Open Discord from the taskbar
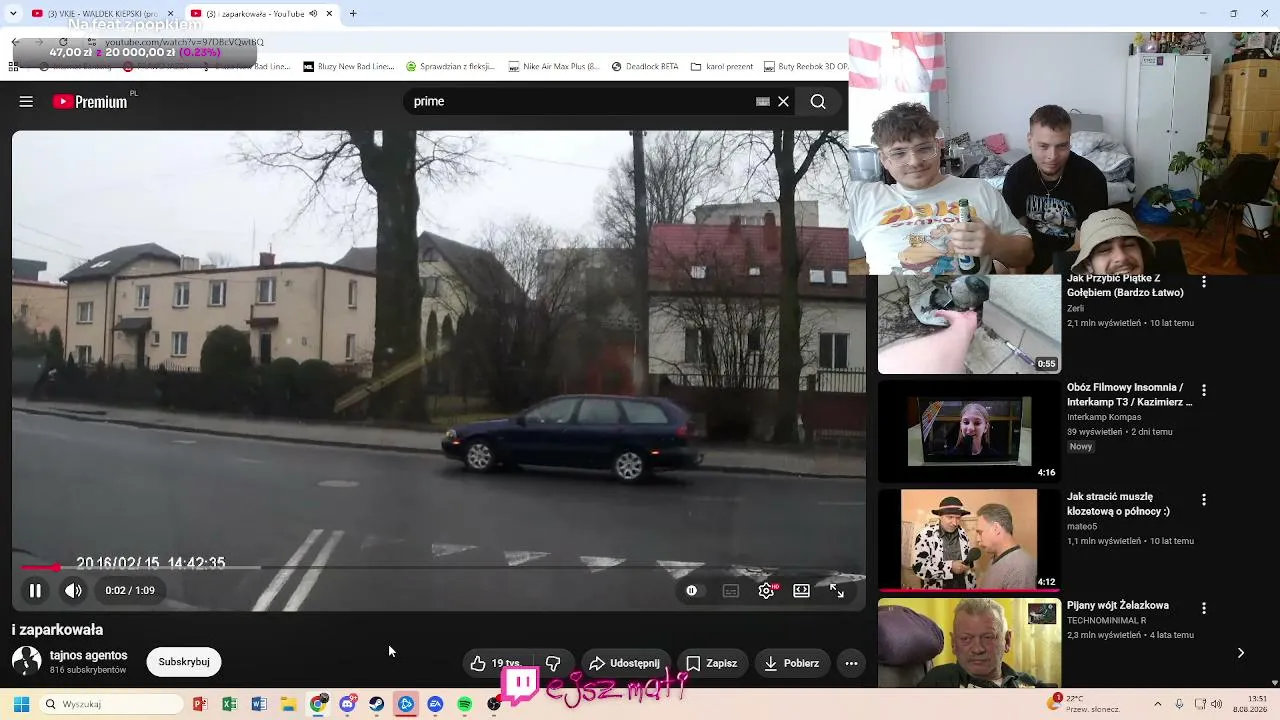 coord(347,704)
